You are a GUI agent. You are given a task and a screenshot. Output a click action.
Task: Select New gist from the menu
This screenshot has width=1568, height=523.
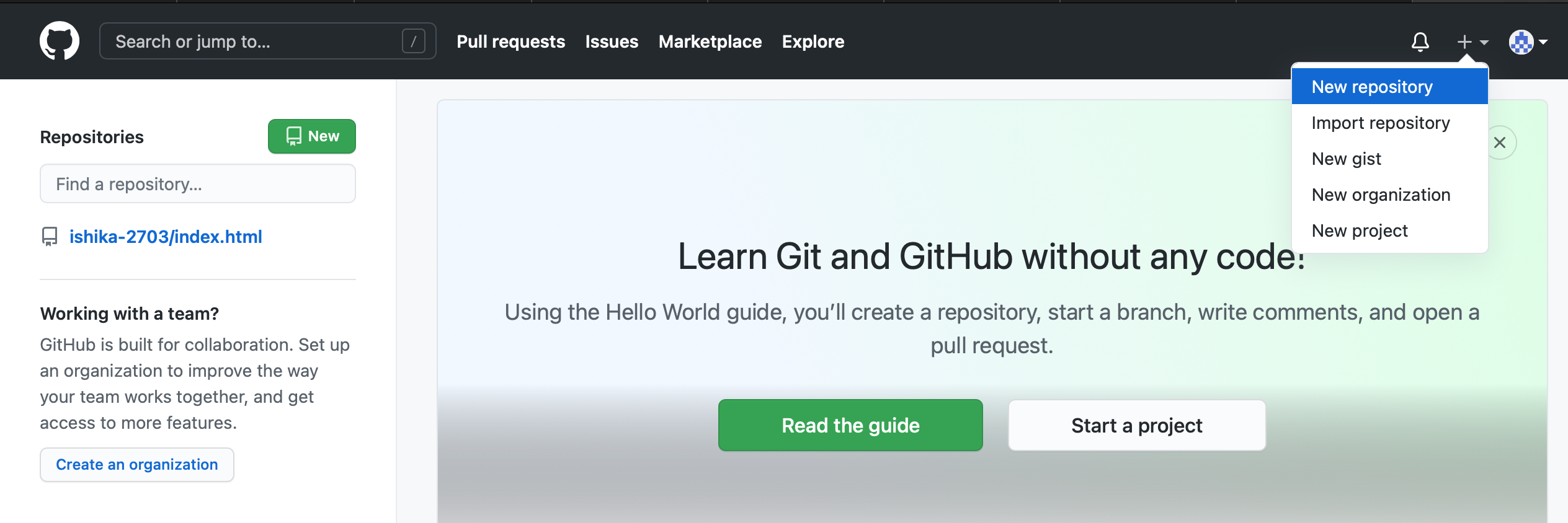tap(1389, 159)
